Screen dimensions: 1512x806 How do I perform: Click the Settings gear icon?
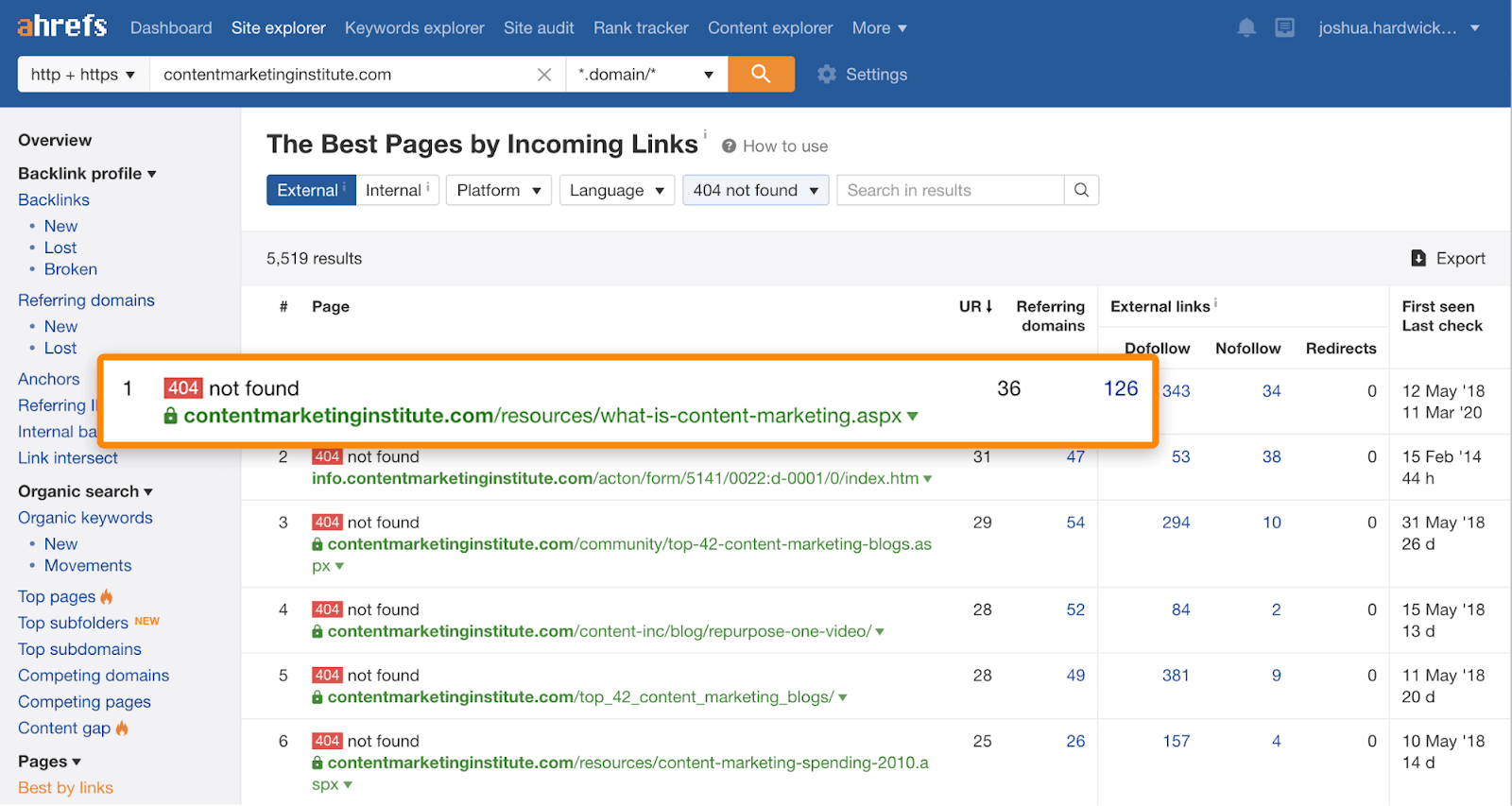[x=827, y=75]
